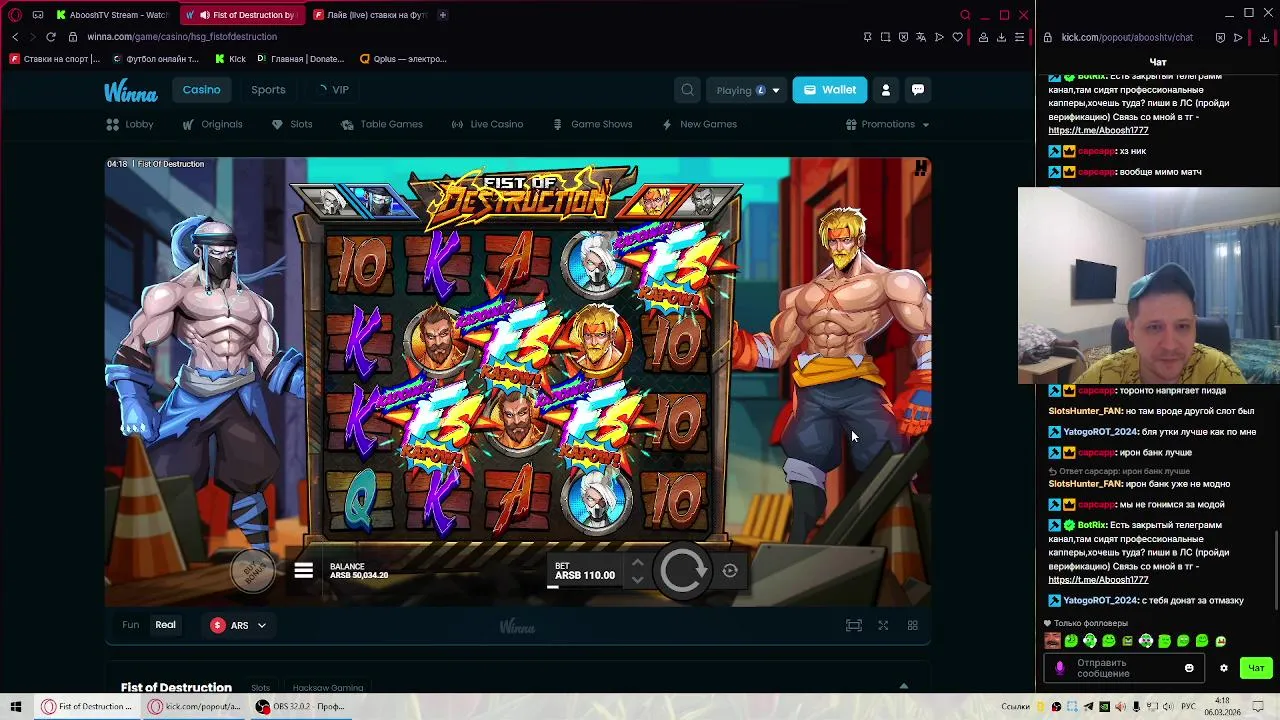Open the Winna chat bubble icon
Image resolution: width=1280 pixels, height=720 pixels.
click(x=917, y=90)
